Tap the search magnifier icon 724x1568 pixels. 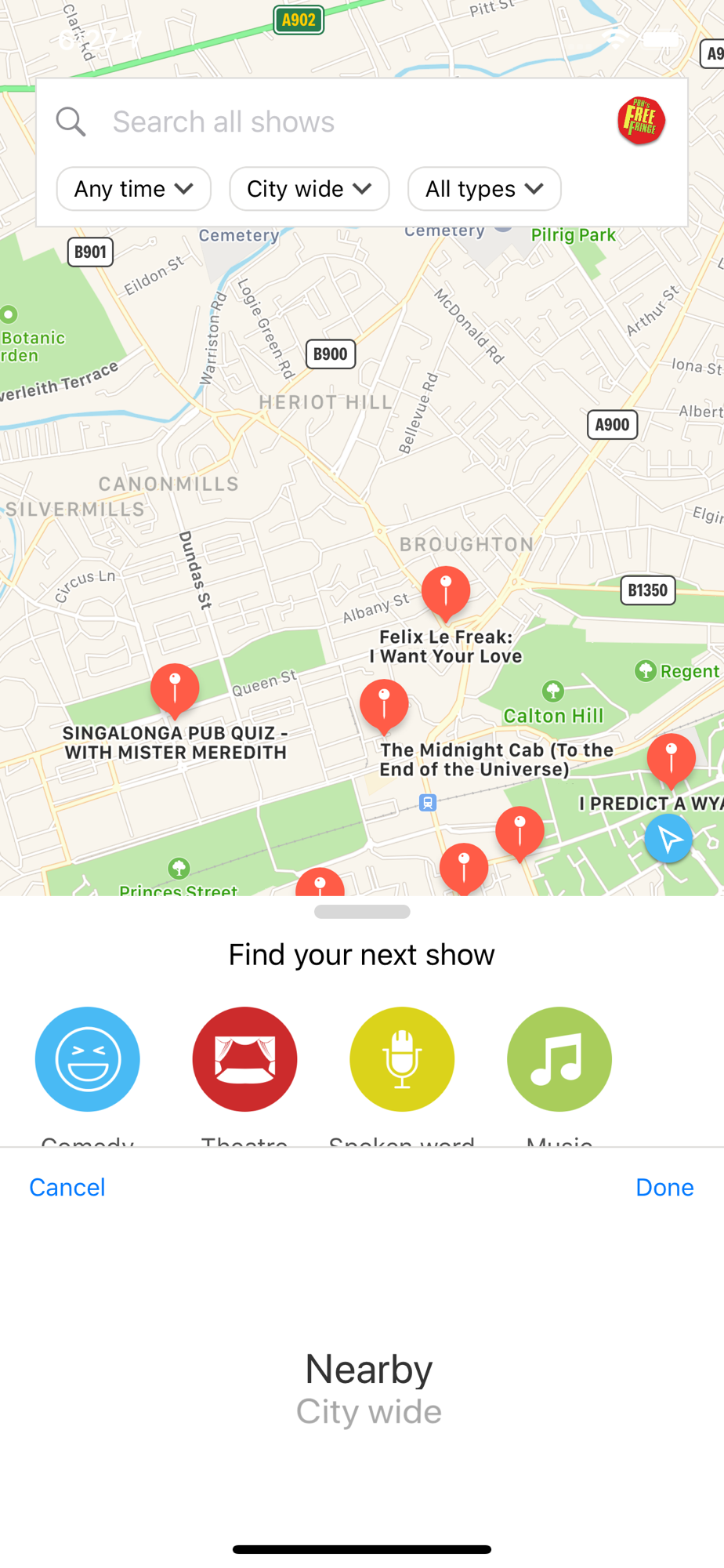click(x=71, y=122)
